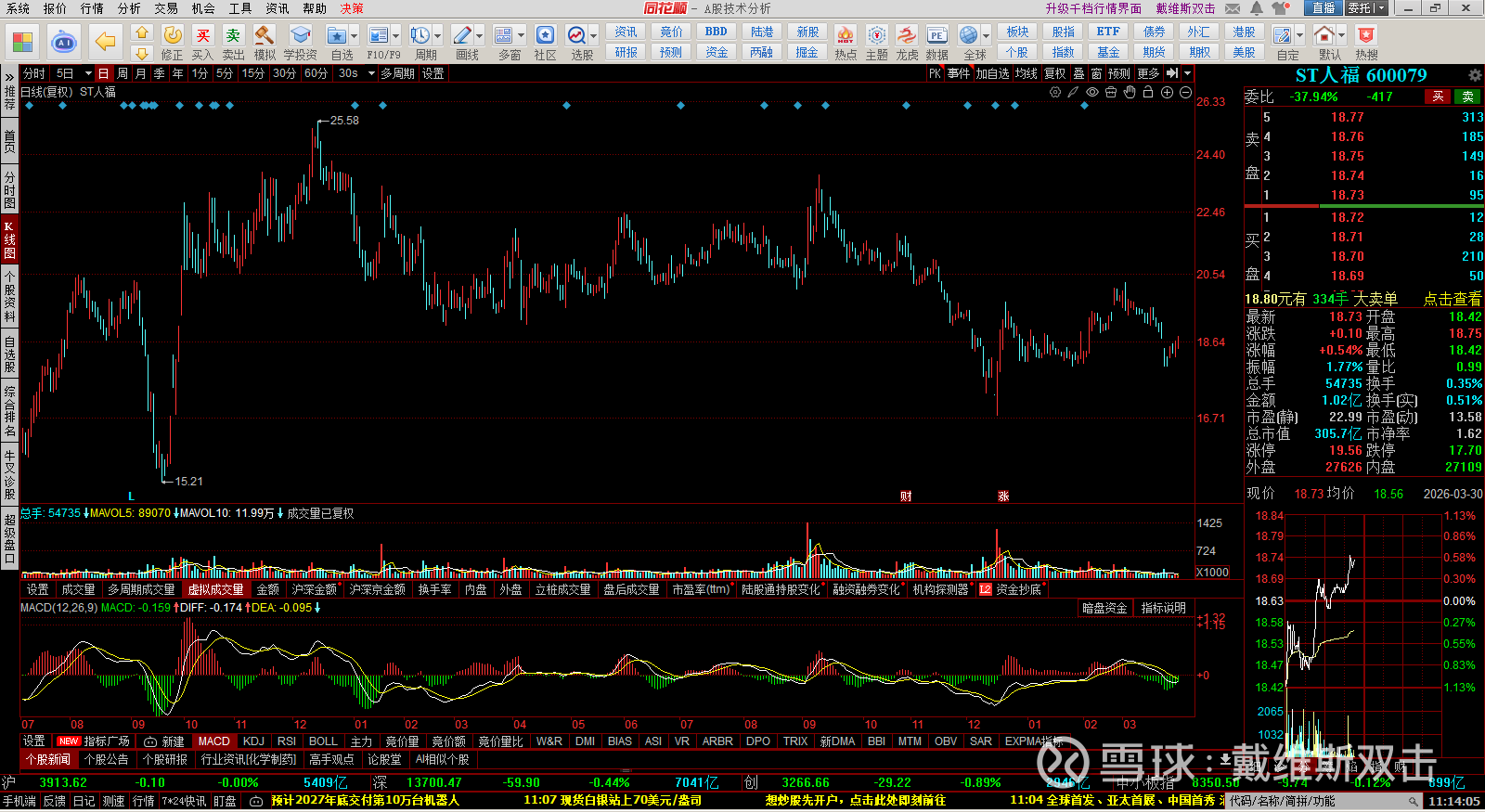Image resolution: width=1485 pixels, height=812 pixels.
Task: Open the skin shirt icon in title bar
Action: point(1282,8)
